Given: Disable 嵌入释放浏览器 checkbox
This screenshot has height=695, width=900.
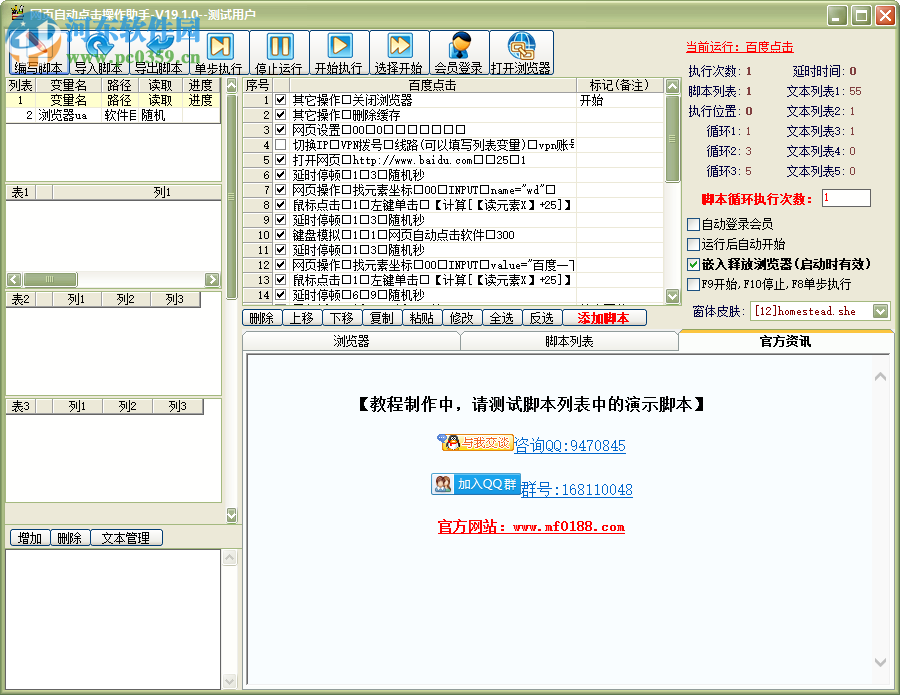Looking at the screenshot, I should [693, 264].
